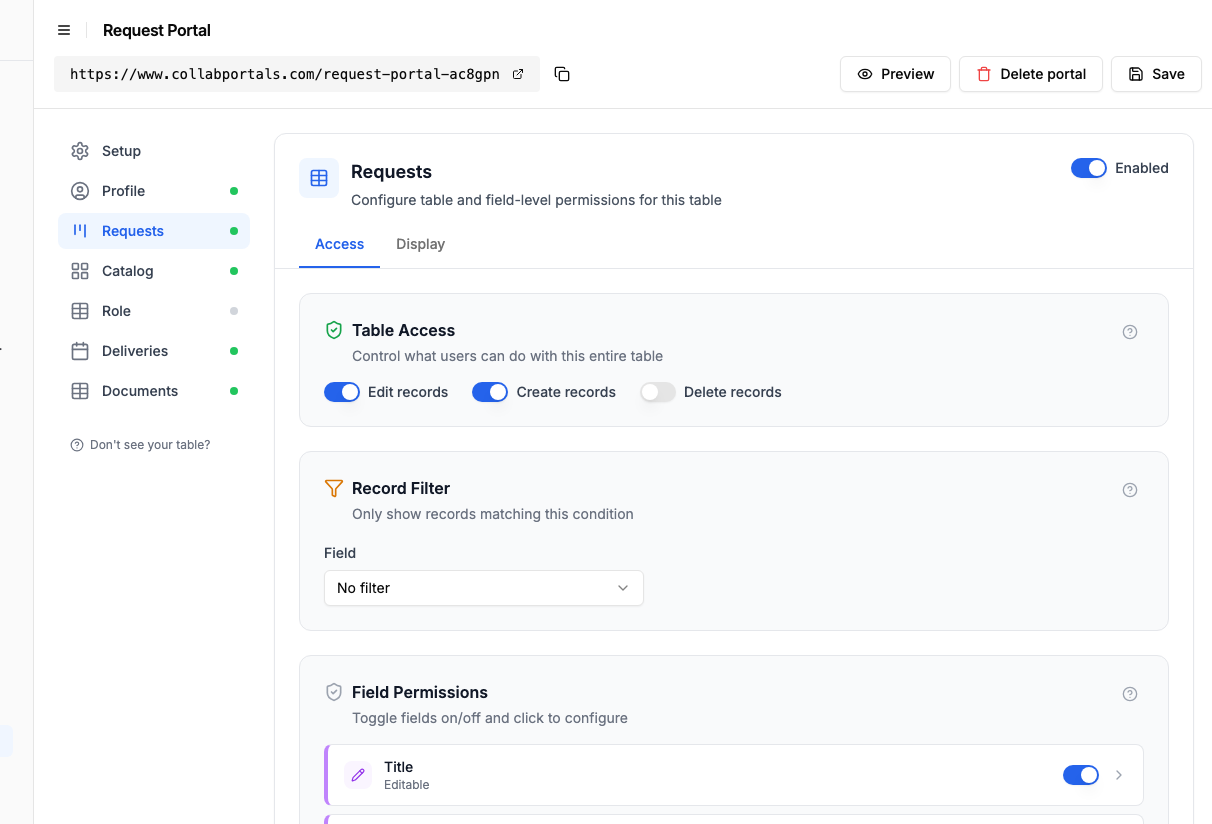
Task: Disable the Create records toggle
Action: pos(490,392)
